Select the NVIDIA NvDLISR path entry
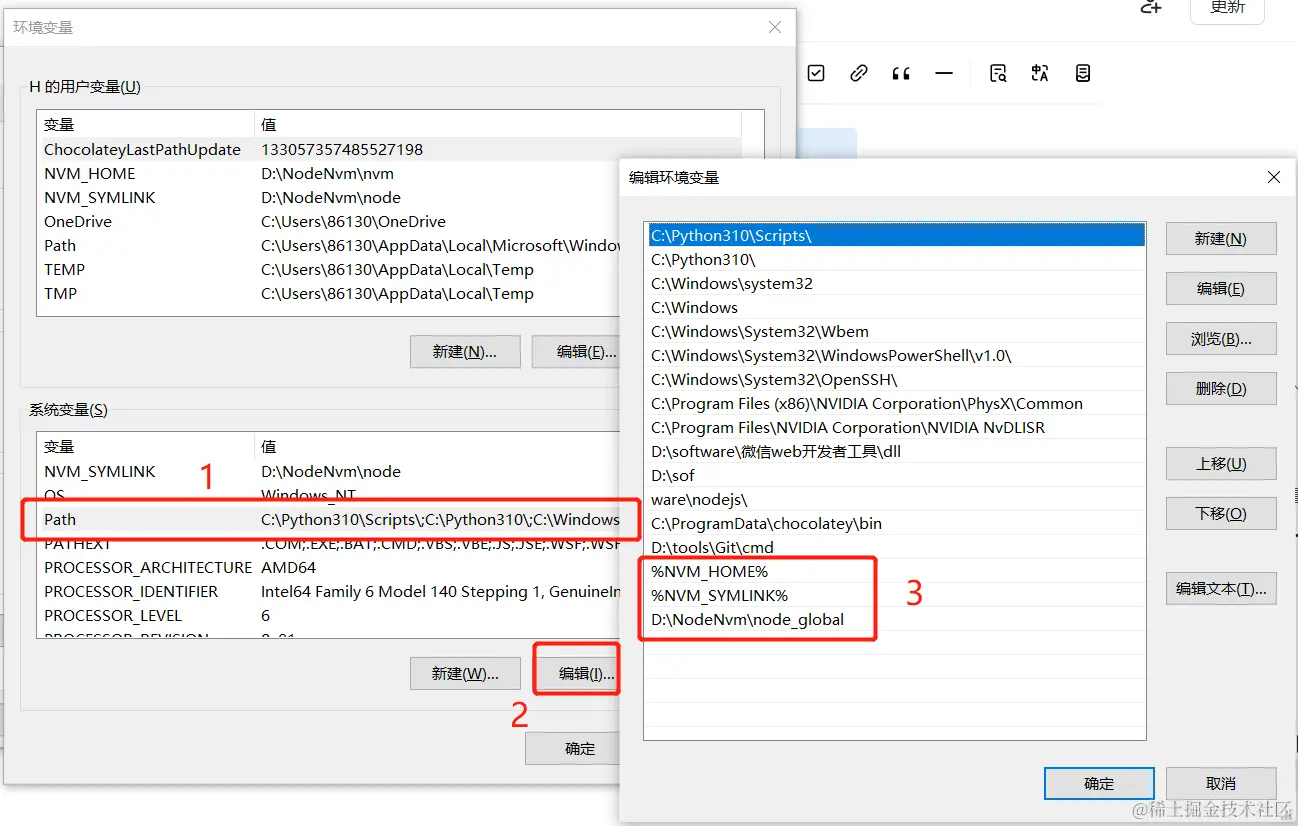Viewport: 1298px width, 826px height. tap(895, 427)
